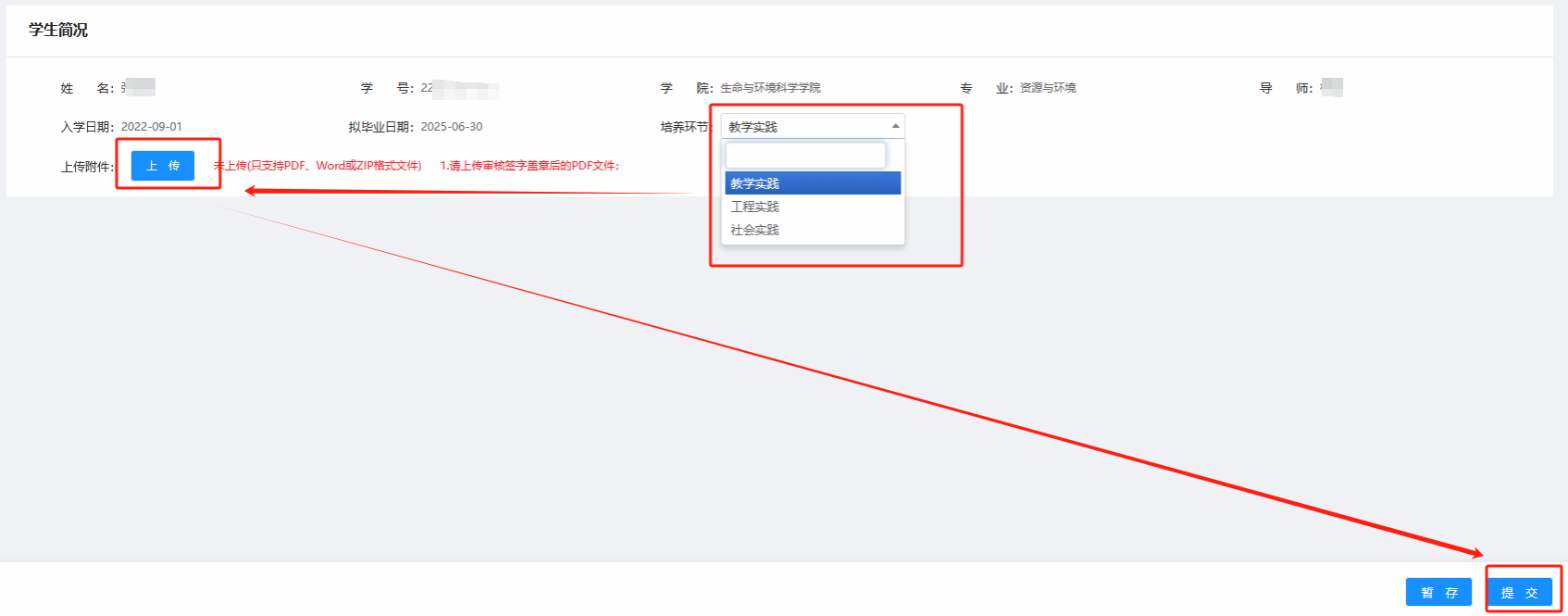Click the red 请上传审核签字盖章后的PDF文件 instruction
Screen dimensions: 1568x616
[529, 166]
